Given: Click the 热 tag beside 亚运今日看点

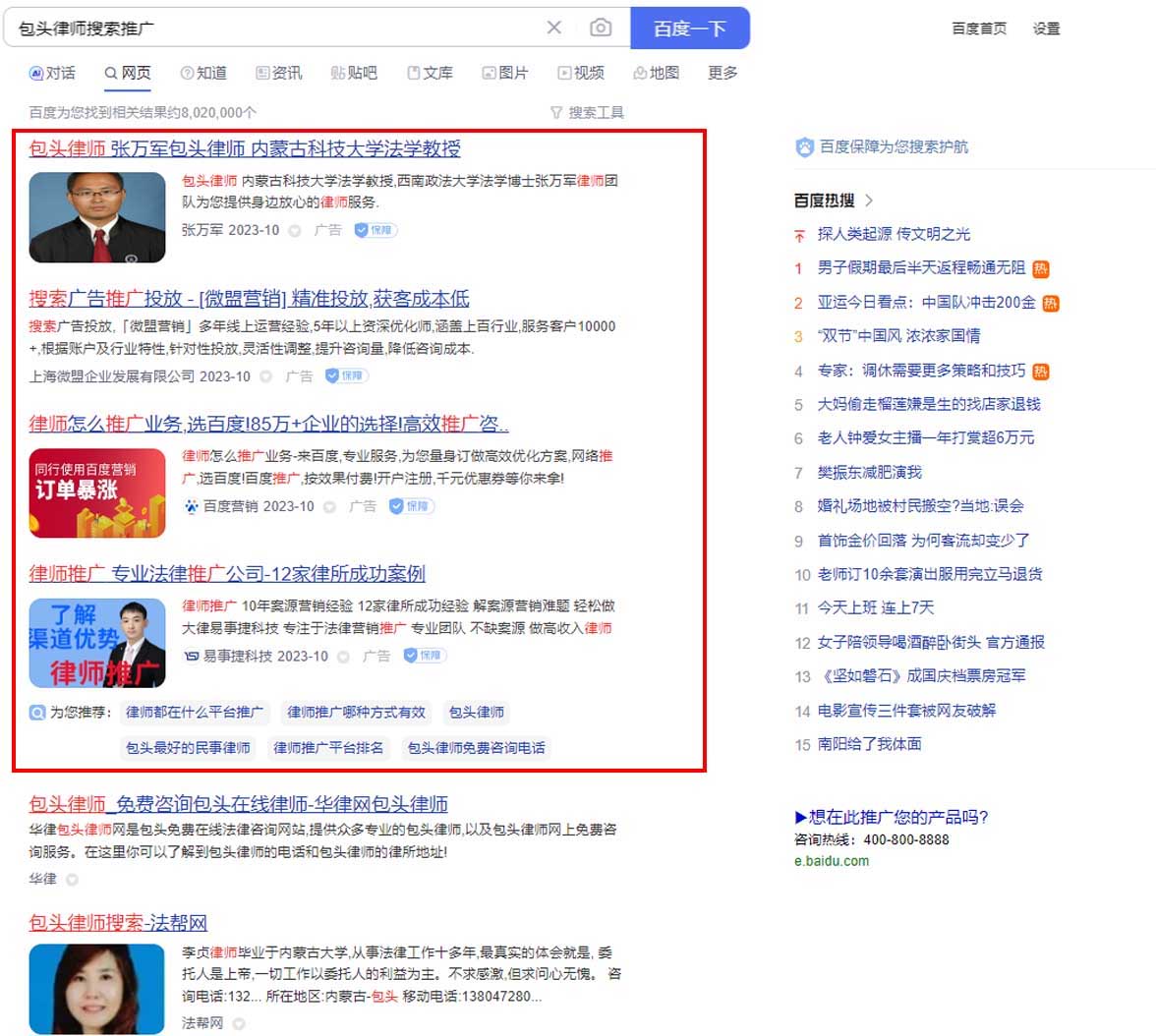Looking at the screenshot, I should [1051, 303].
